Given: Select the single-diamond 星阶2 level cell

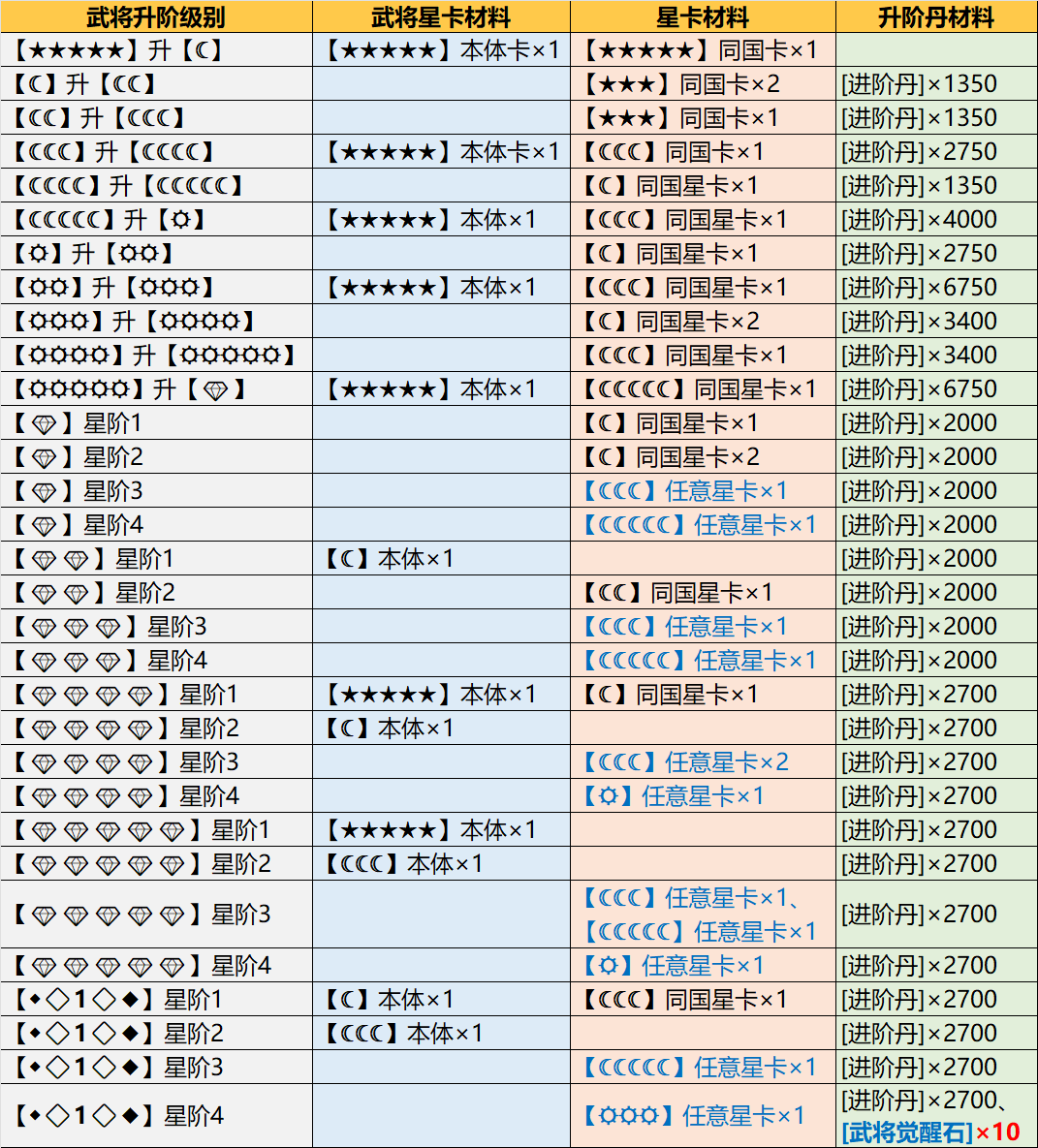Looking at the screenshot, I should point(156,457).
